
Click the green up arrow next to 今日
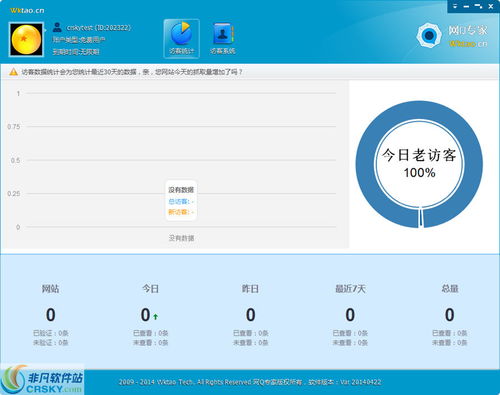(x=156, y=316)
